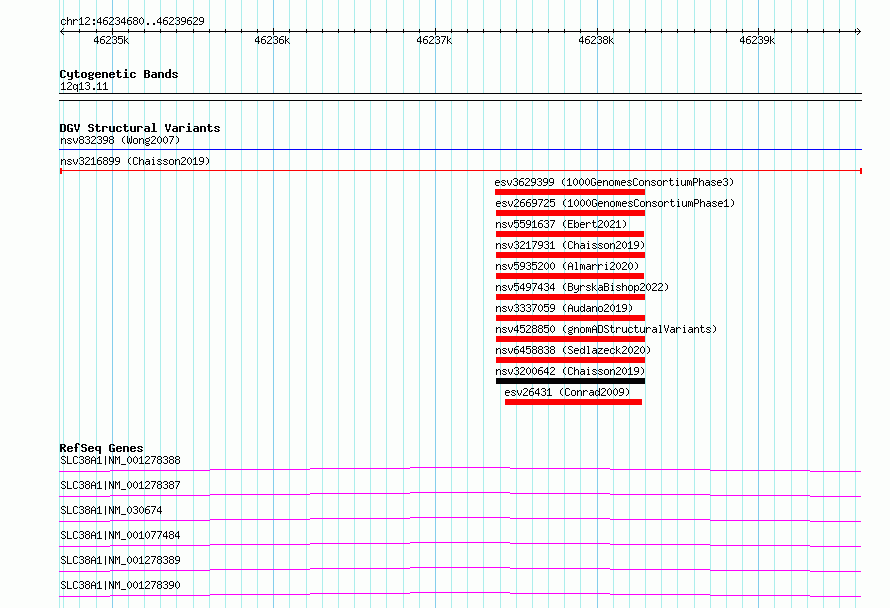Image resolution: width=890 pixels, height=608 pixels.
Task: Click the Cytogenetic Bands track heading
Action: (x=119, y=74)
